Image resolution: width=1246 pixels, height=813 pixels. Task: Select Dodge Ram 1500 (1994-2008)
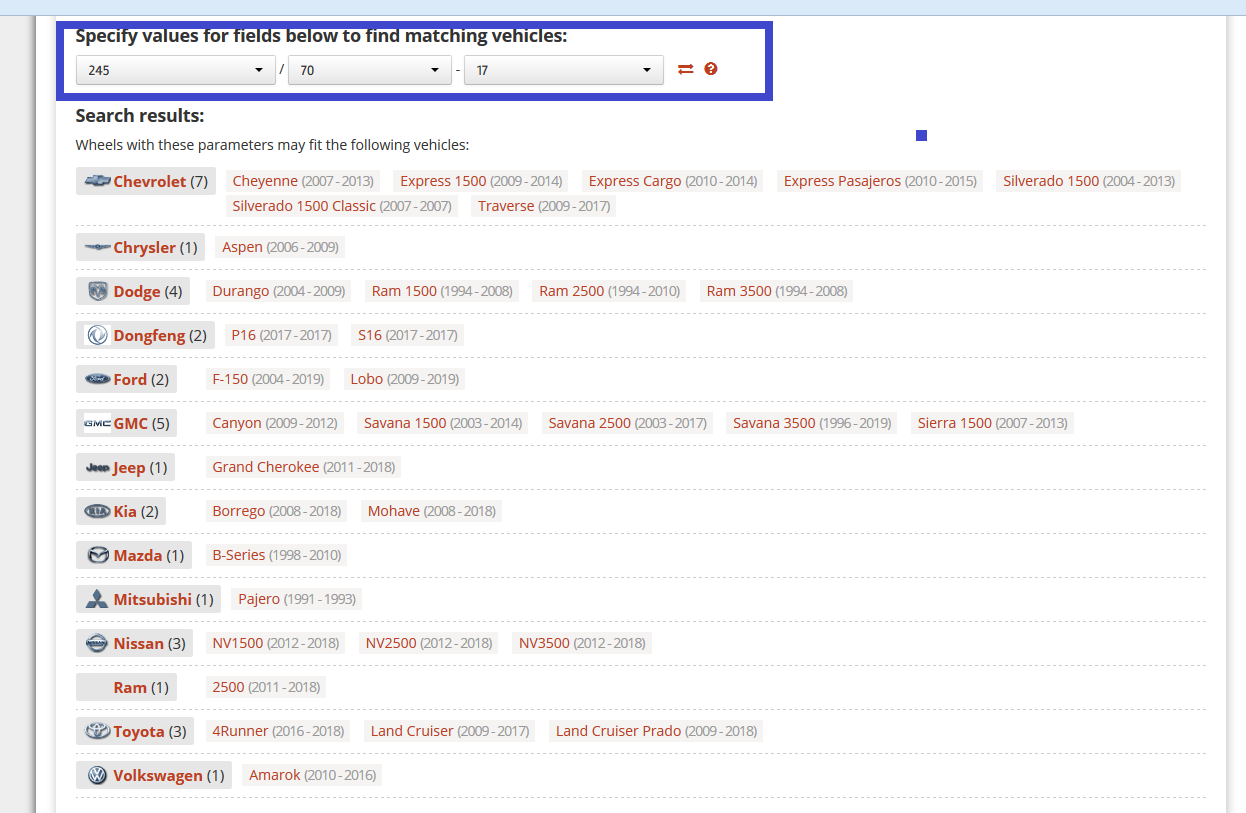442,291
